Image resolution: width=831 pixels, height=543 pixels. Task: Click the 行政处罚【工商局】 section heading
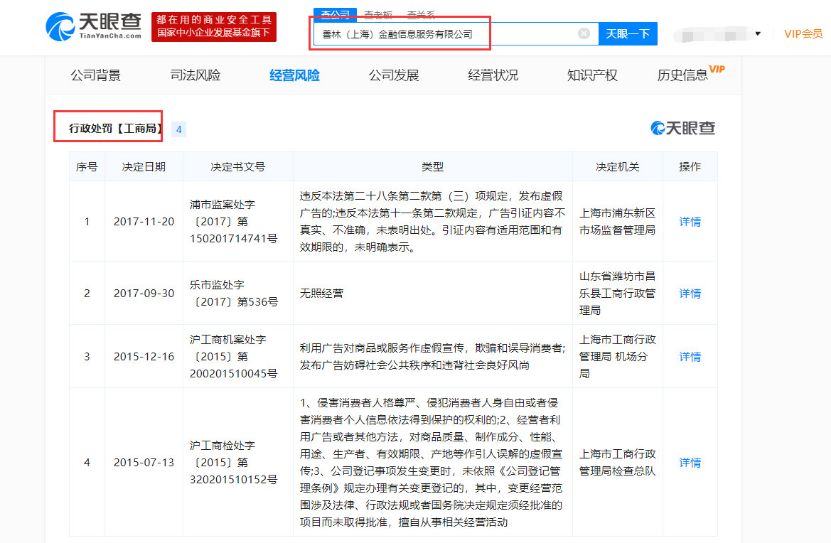115,128
